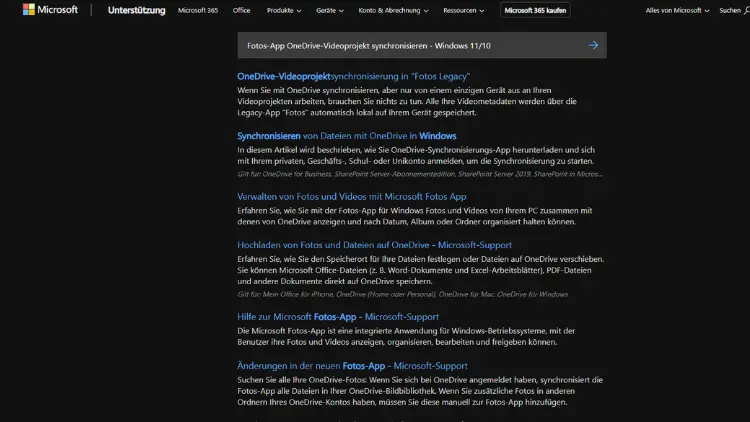The width and height of the screenshot is (750, 422).
Task: Open Synchronisieren von Dateien mit OneDrive in Windows
Action: tap(347, 136)
